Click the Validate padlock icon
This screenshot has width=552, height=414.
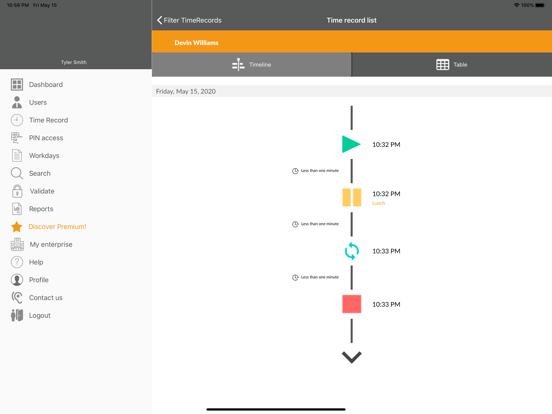[x=17, y=191]
